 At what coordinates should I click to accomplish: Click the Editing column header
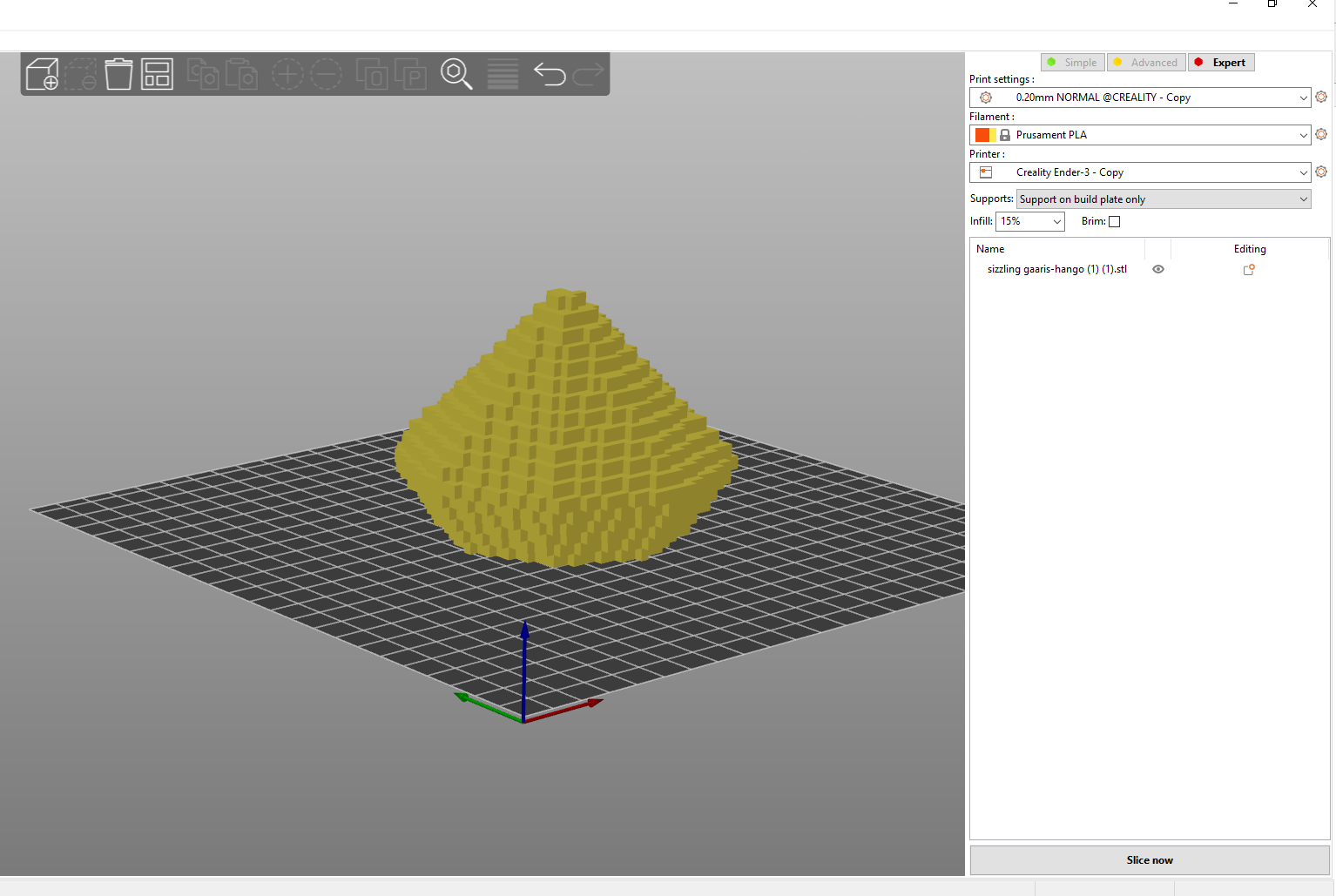(1250, 249)
